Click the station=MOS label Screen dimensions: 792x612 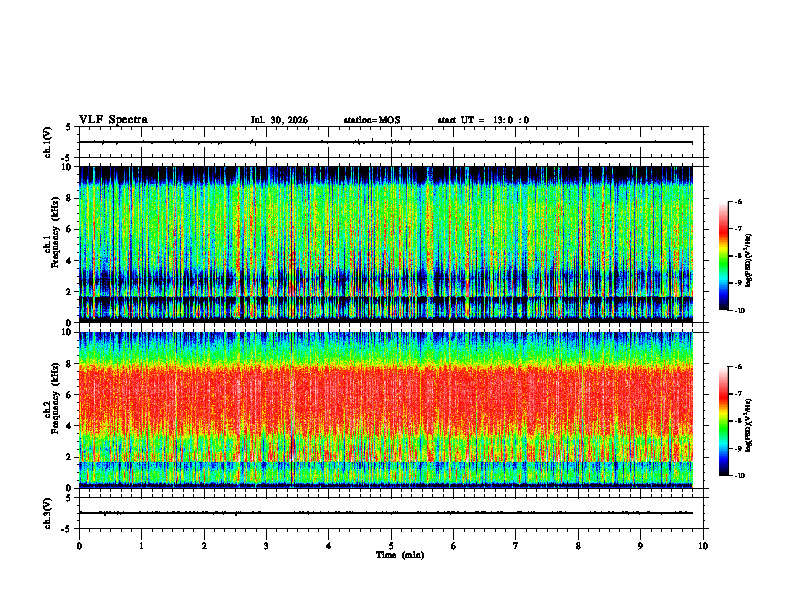372,120
